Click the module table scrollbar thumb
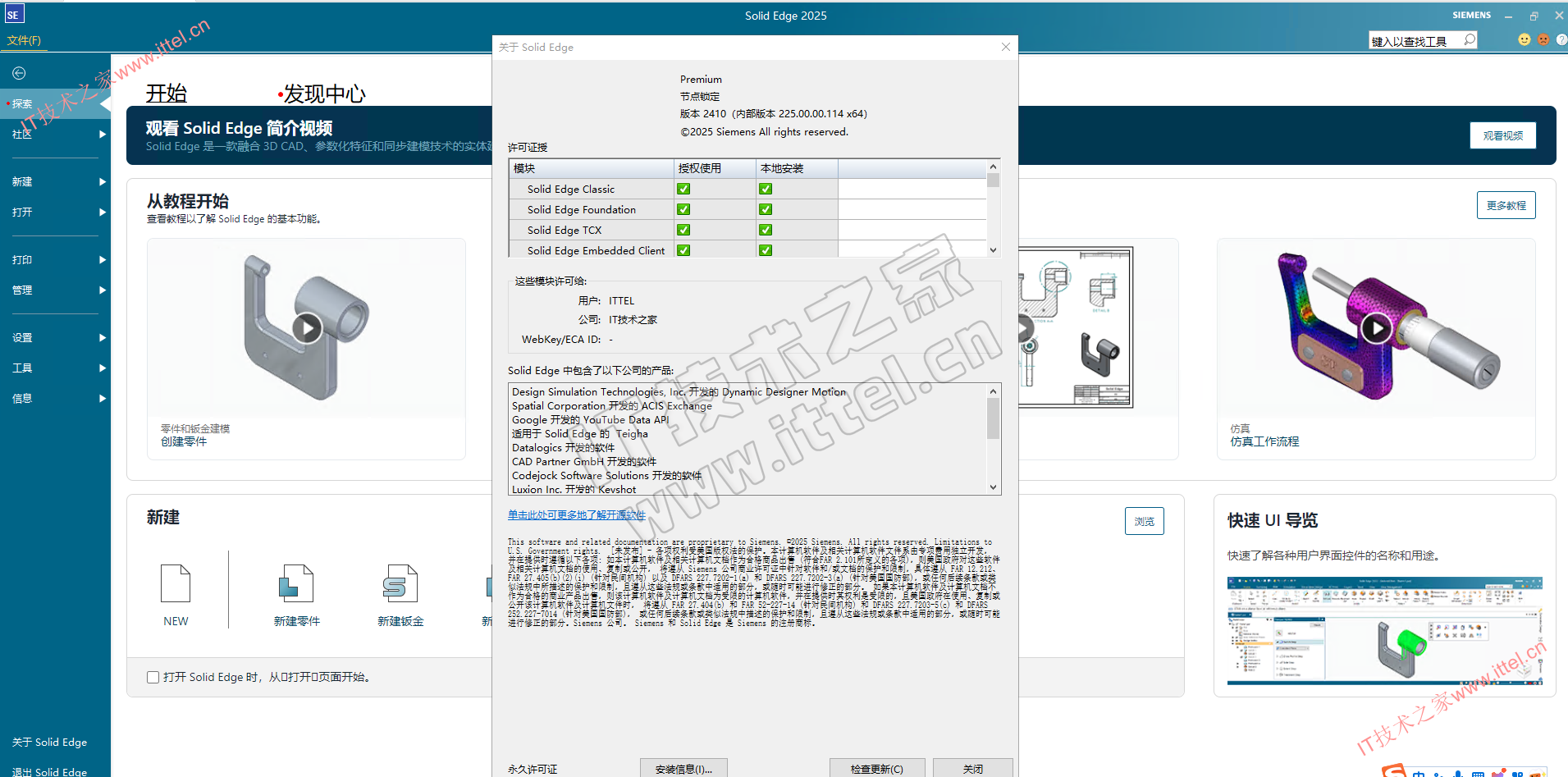The image size is (1568, 777). tap(993, 180)
